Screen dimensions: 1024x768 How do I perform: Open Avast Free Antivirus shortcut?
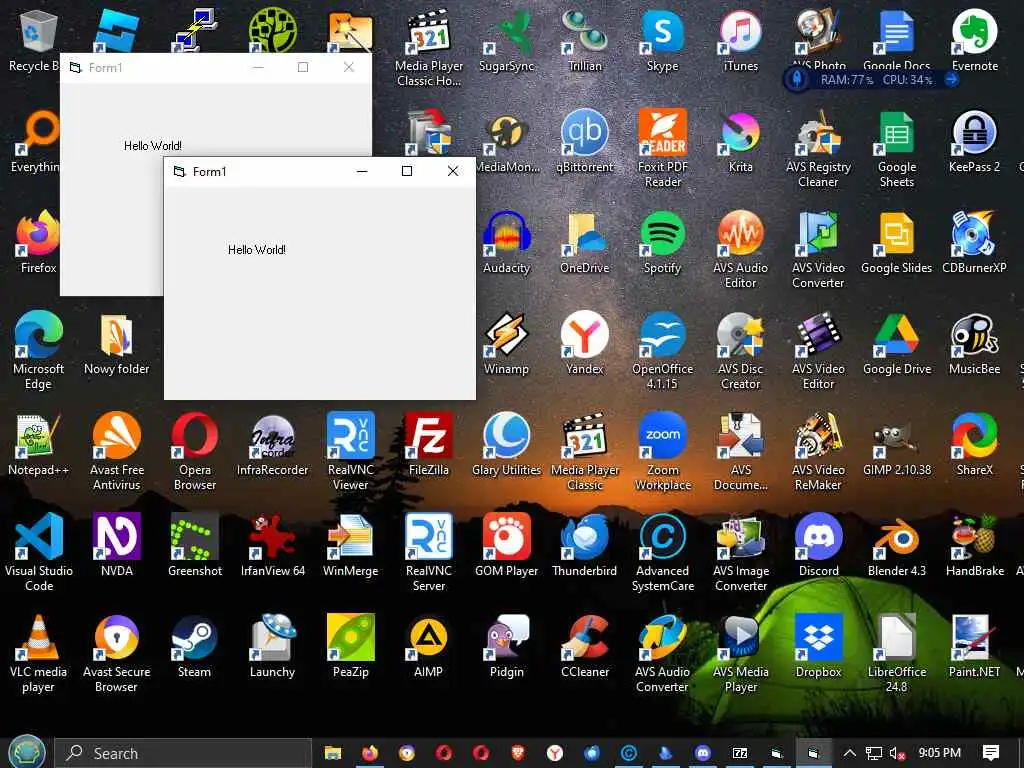(x=116, y=451)
